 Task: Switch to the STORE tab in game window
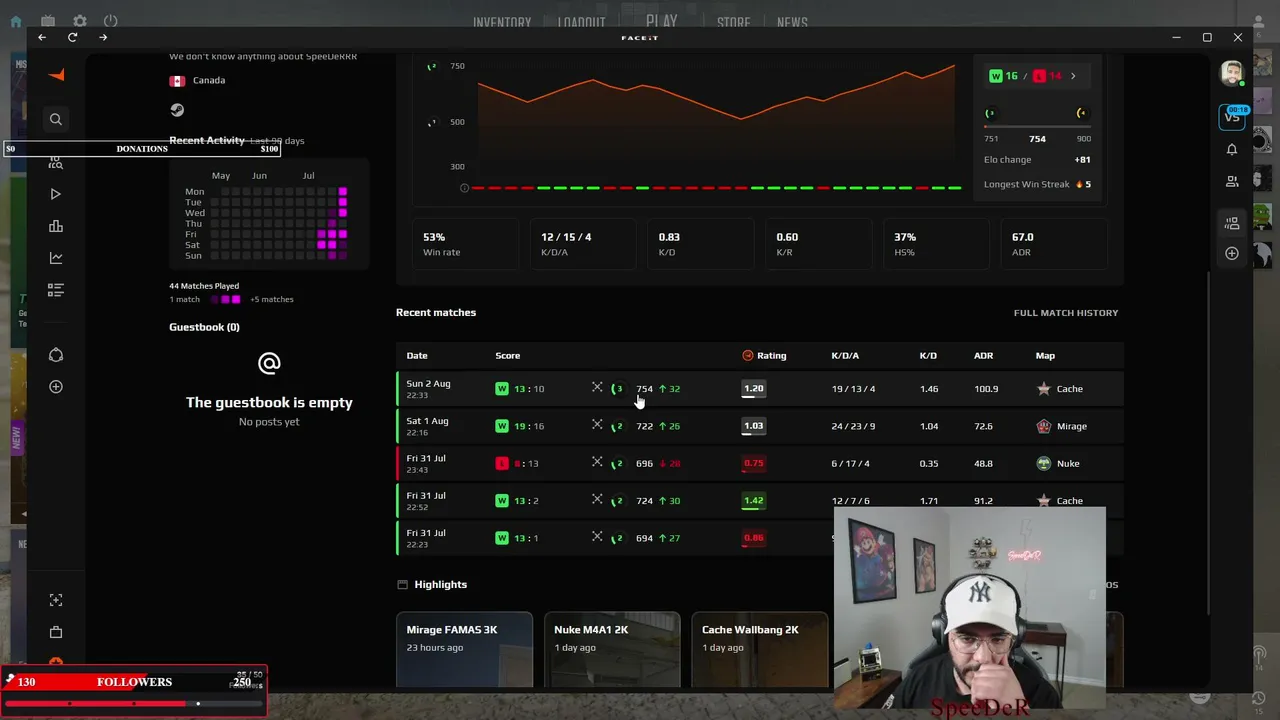(x=733, y=22)
